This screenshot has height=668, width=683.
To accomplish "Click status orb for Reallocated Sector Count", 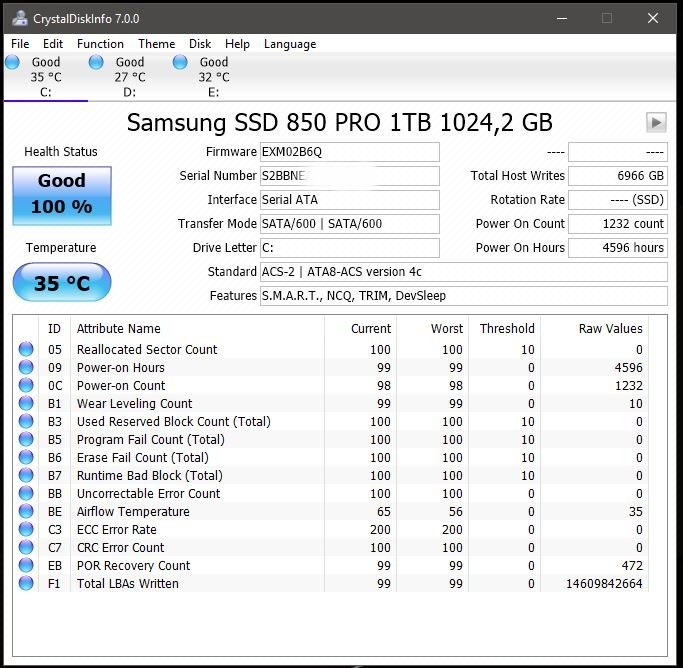I will [x=26, y=349].
